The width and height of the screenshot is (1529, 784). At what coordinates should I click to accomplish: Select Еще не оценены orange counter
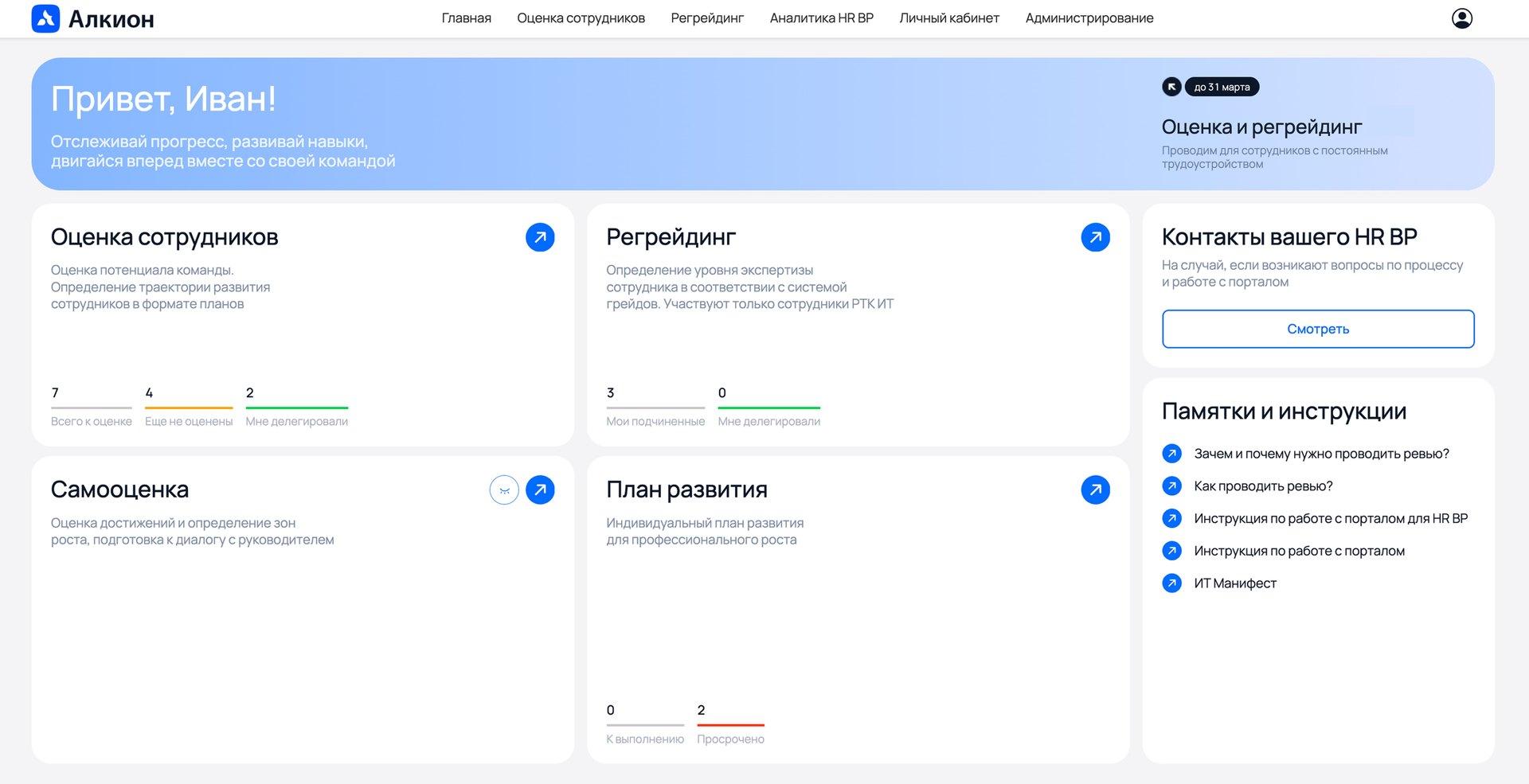pos(189,407)
